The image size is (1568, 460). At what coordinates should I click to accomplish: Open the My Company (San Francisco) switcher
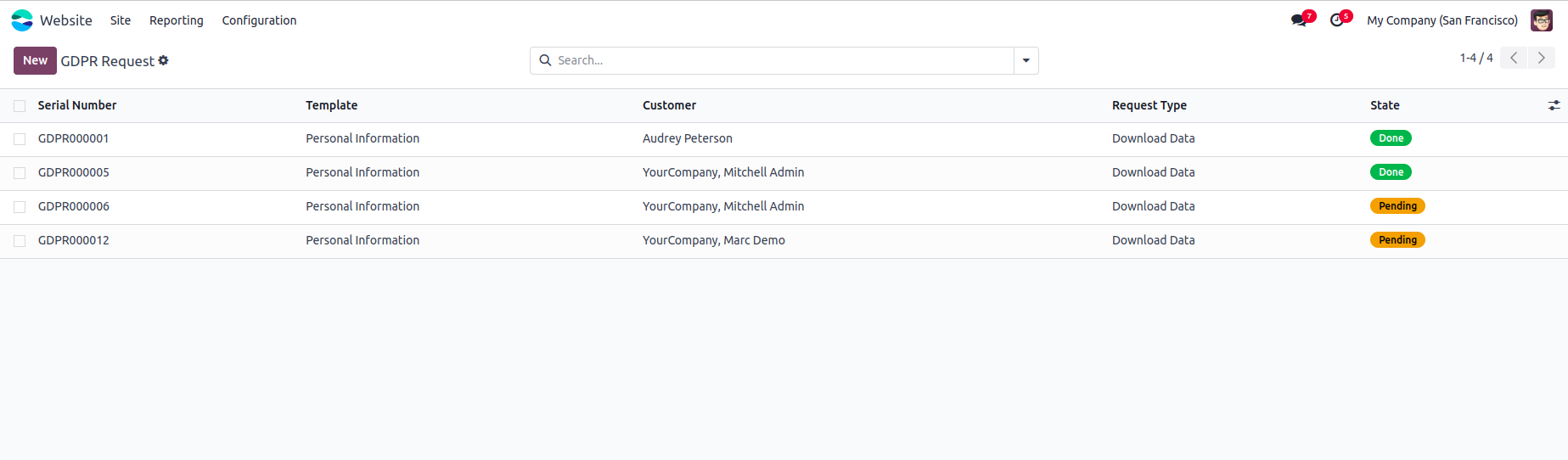1442,20
